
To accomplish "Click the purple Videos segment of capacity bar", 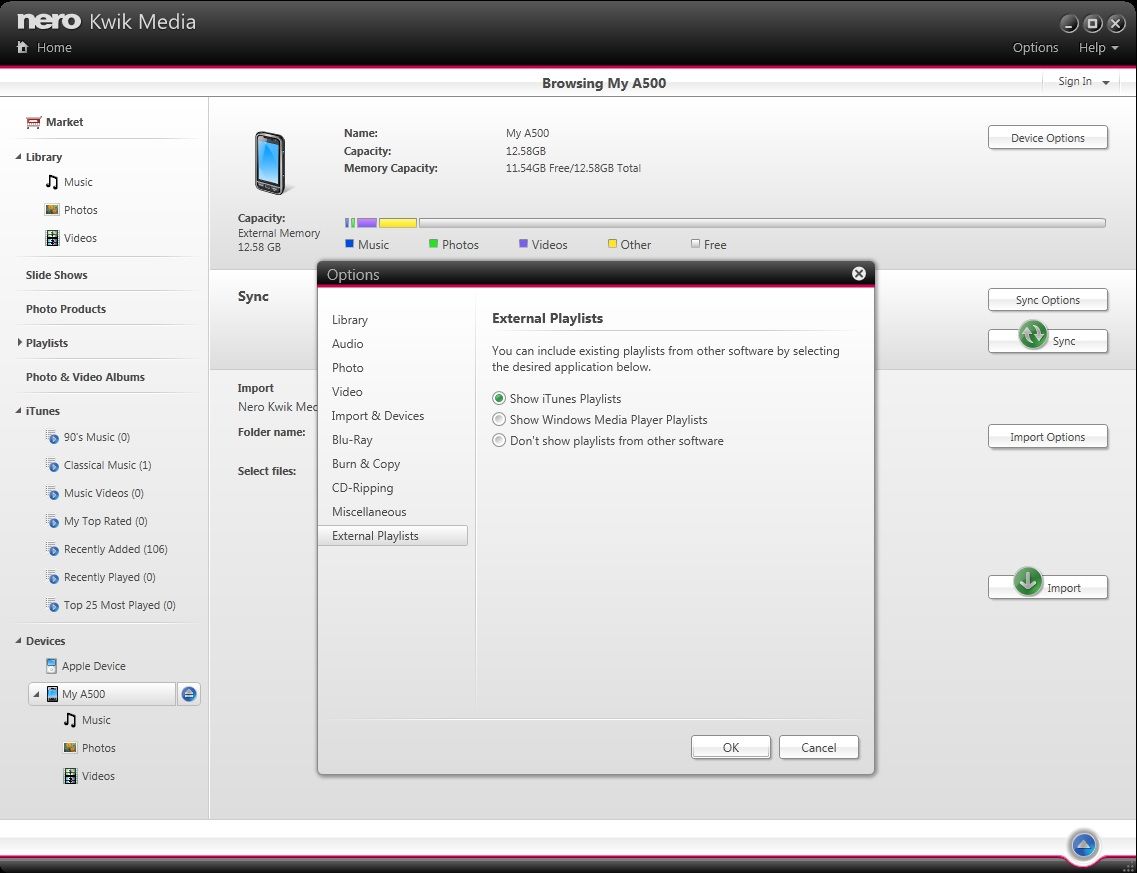I will click(x=366, y=223).
